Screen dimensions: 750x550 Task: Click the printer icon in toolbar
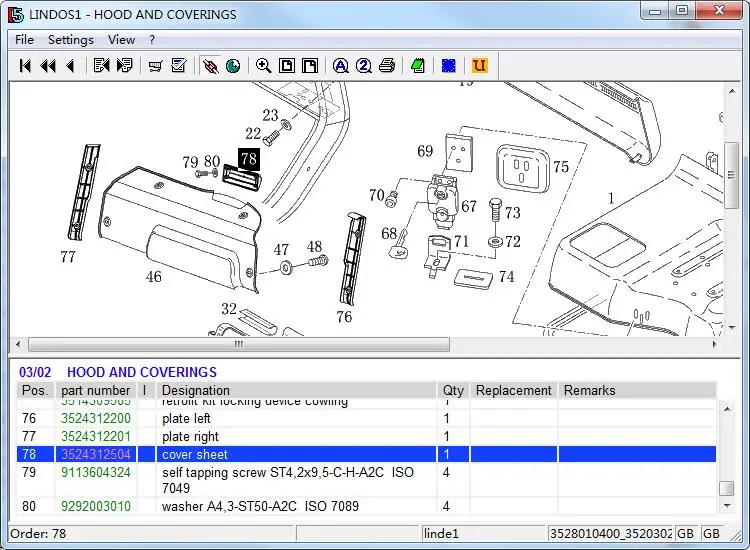tap(387, 66)
